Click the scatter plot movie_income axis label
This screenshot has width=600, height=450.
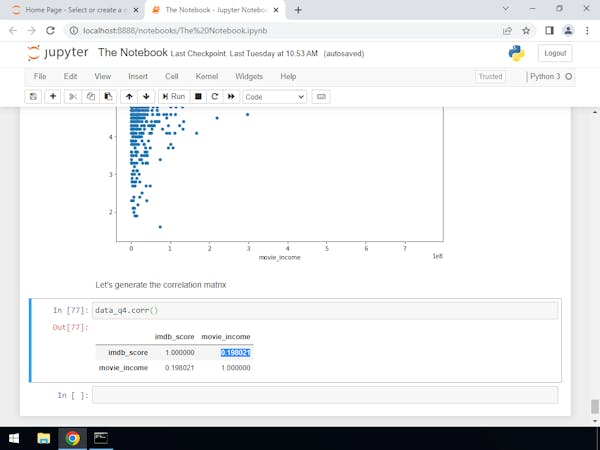(x=279, y=258)
